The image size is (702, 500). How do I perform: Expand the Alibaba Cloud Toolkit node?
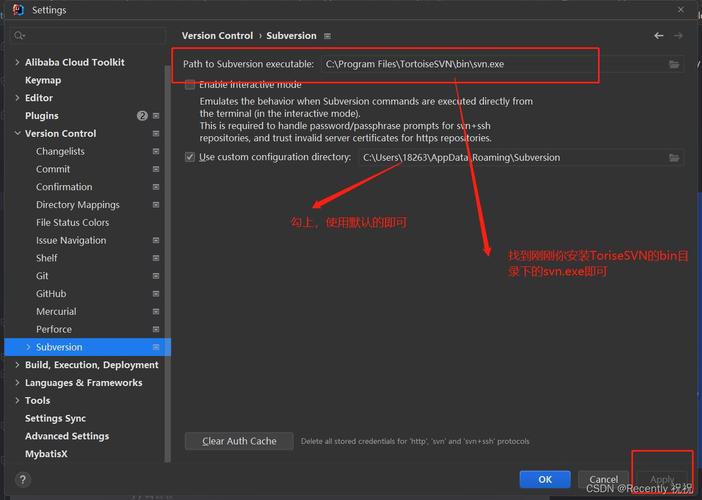click(16, 62)
